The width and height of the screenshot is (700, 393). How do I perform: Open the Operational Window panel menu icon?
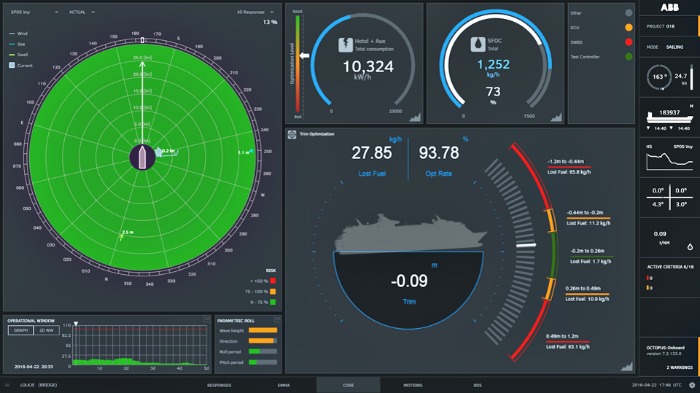pyautogui.click(x=207, y=319)
